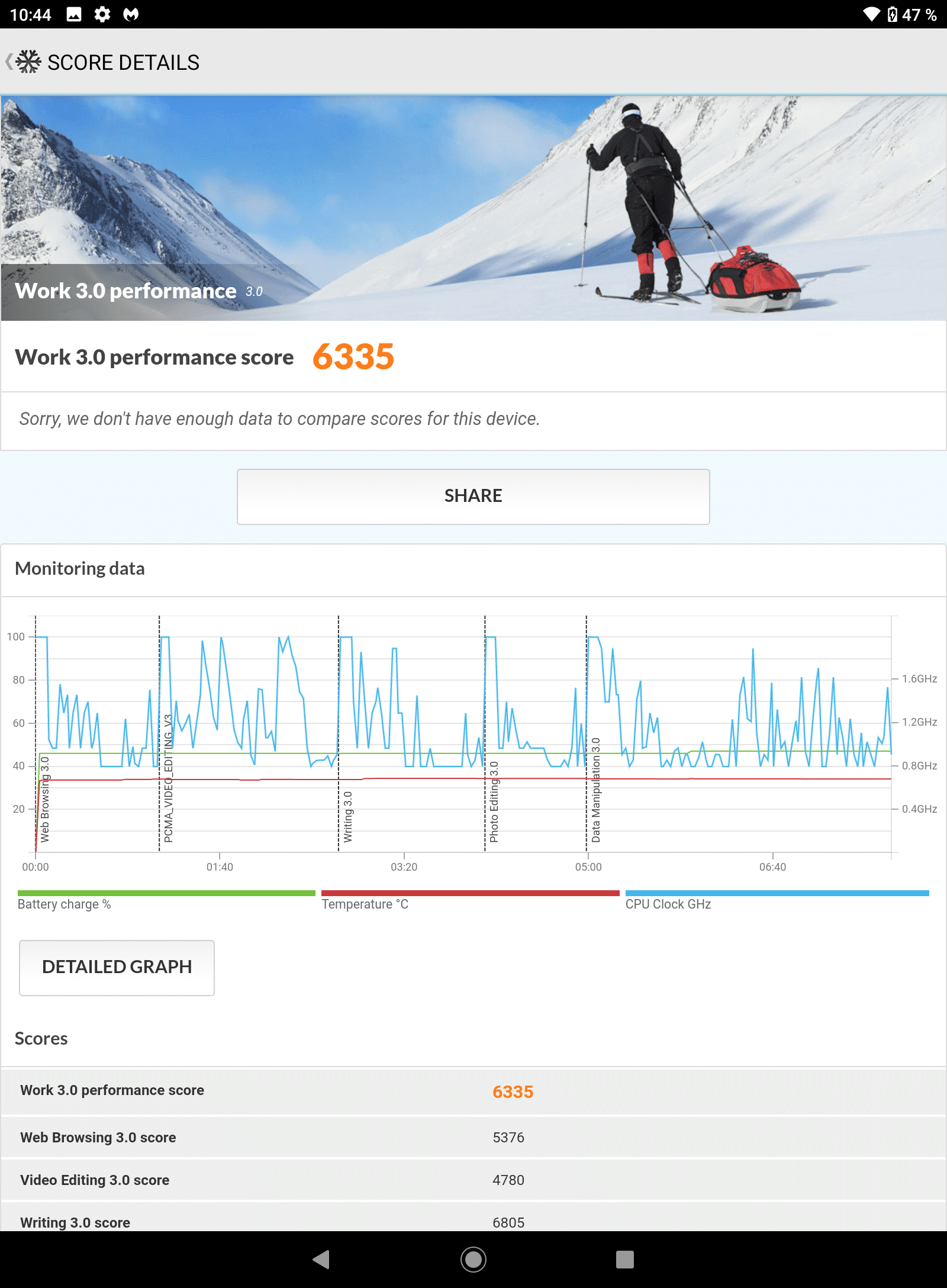
Task: Select the Work 3.0 performance score table row
Action: point(474,1091)
